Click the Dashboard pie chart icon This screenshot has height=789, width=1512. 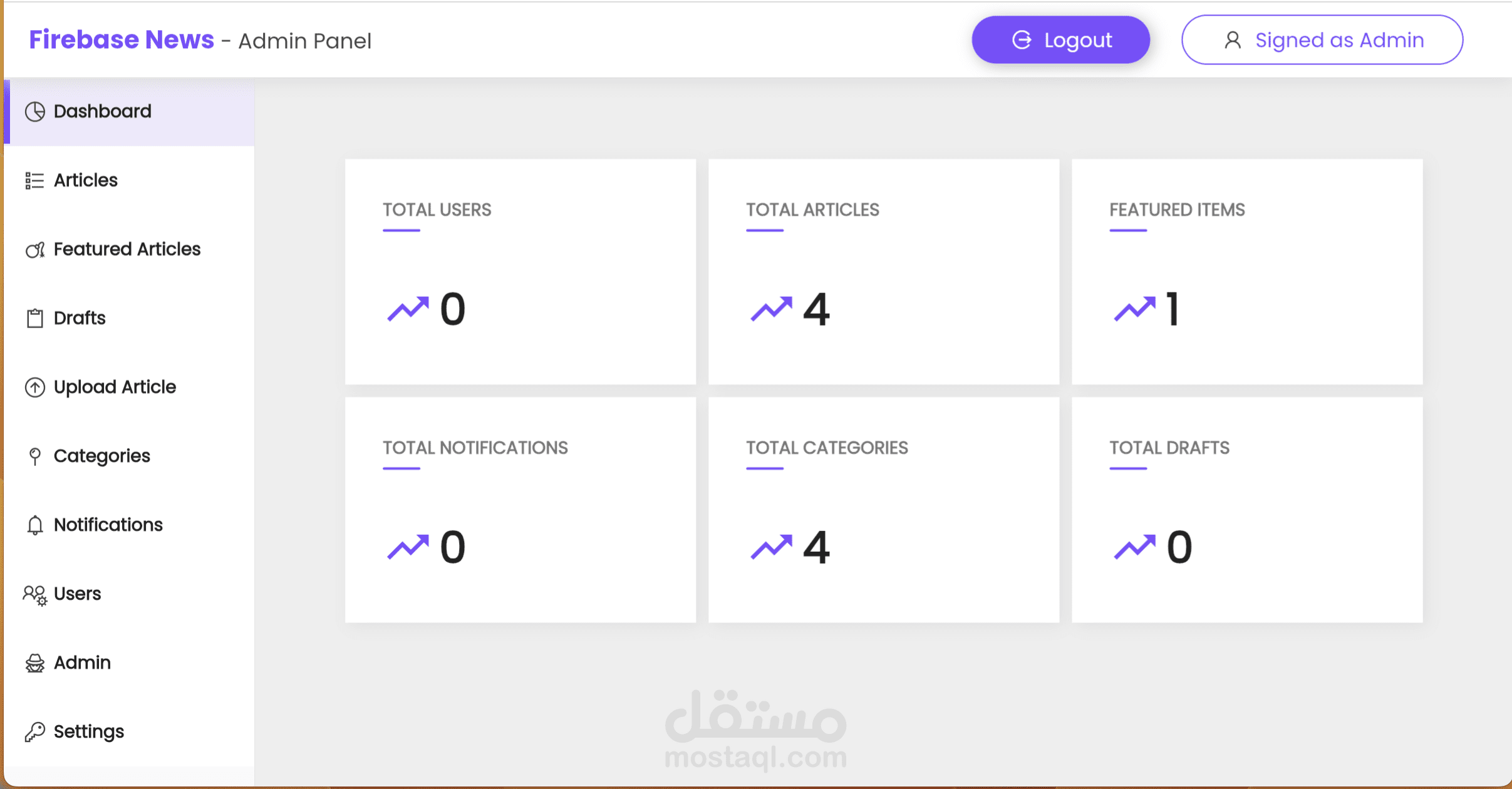35,111
